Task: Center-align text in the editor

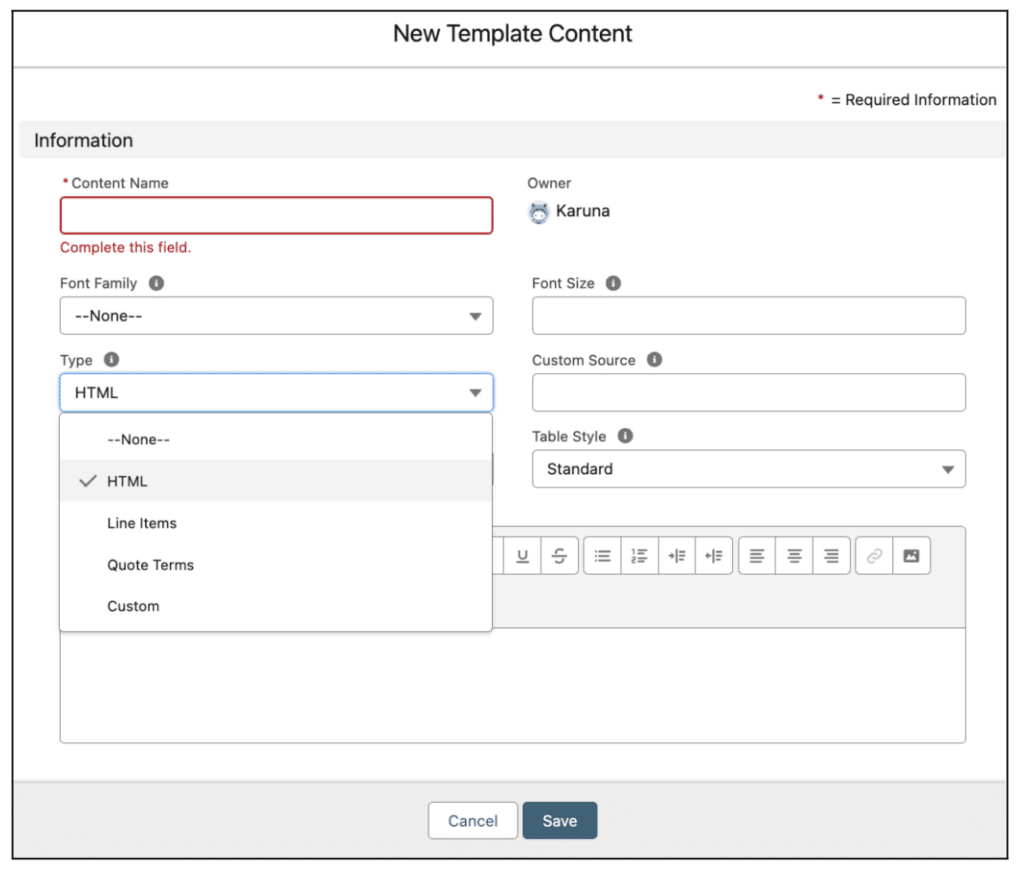Action: [x=794, y=556]
